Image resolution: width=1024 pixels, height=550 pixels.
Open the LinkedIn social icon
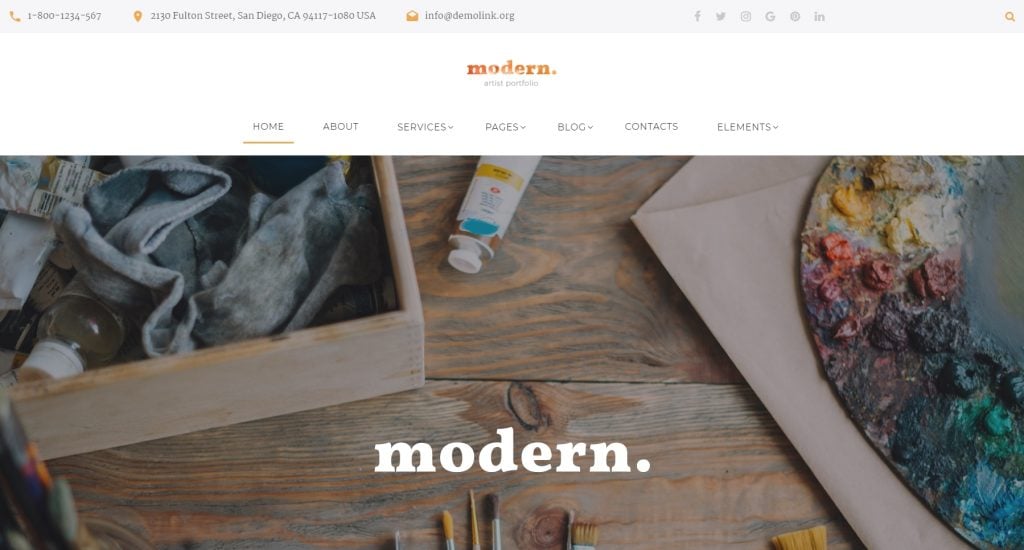[x=819, y=16]
